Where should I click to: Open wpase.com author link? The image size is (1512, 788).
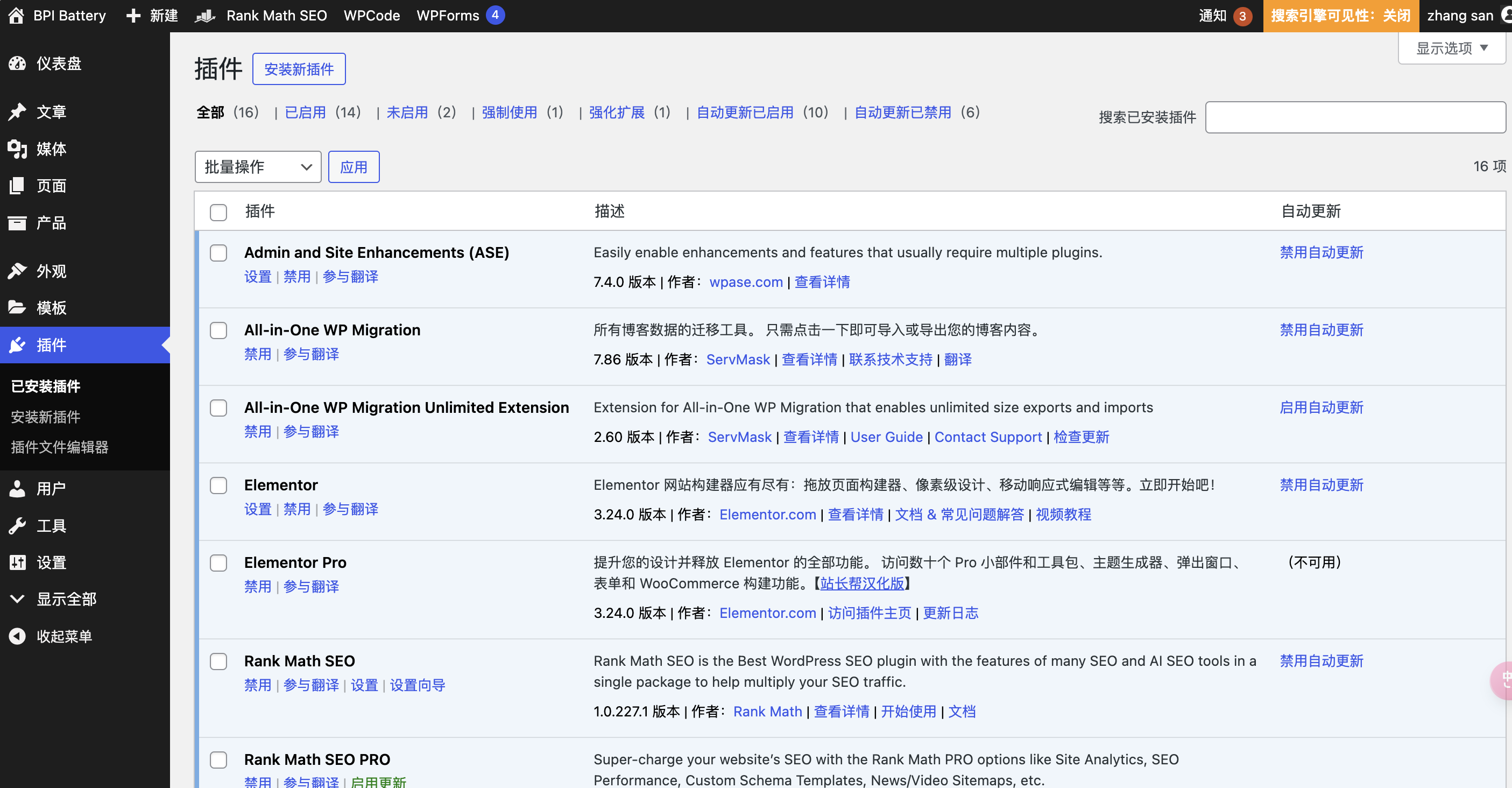[x=746, y=282]
